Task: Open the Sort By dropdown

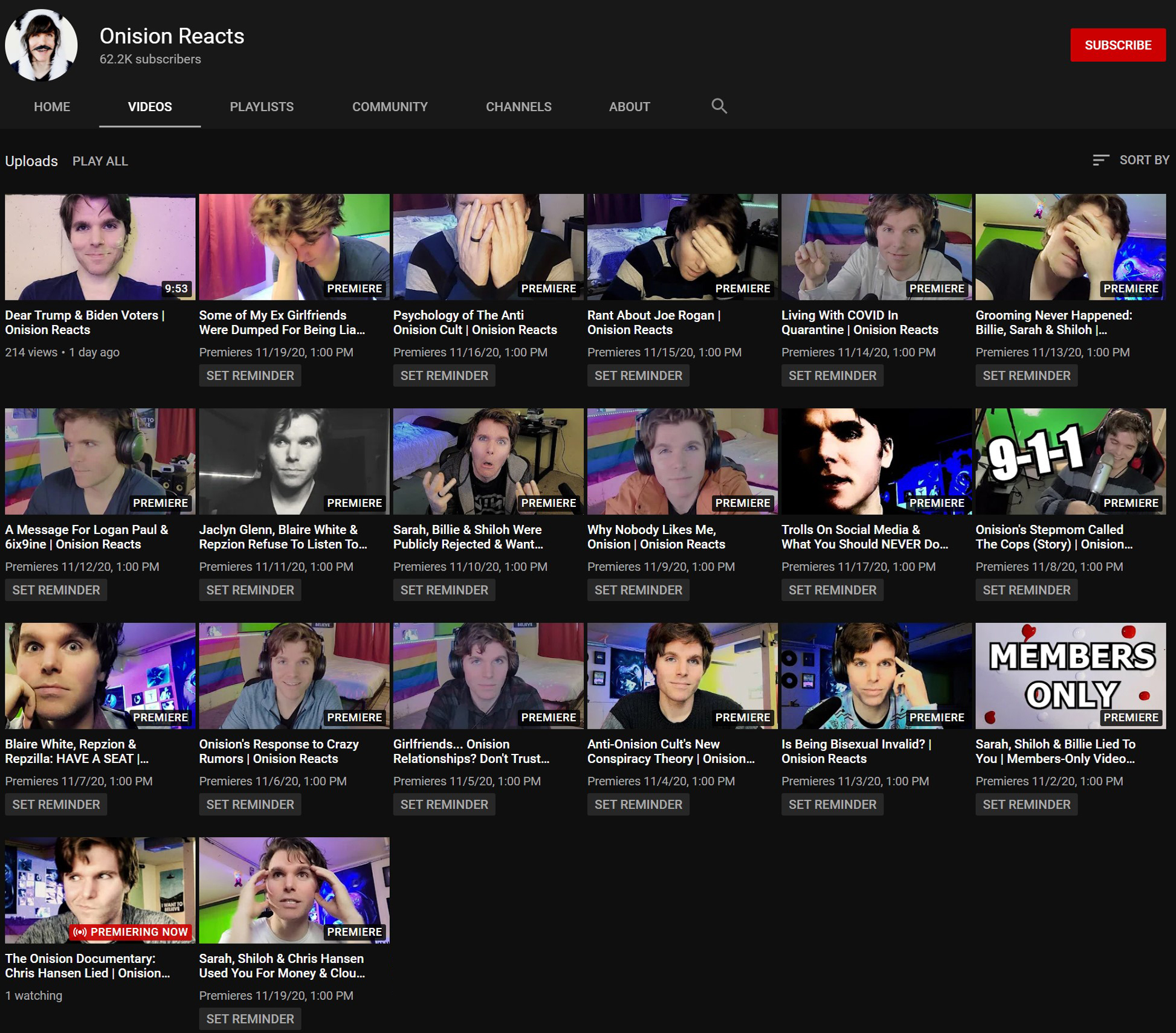Action: pos(1131,160)
